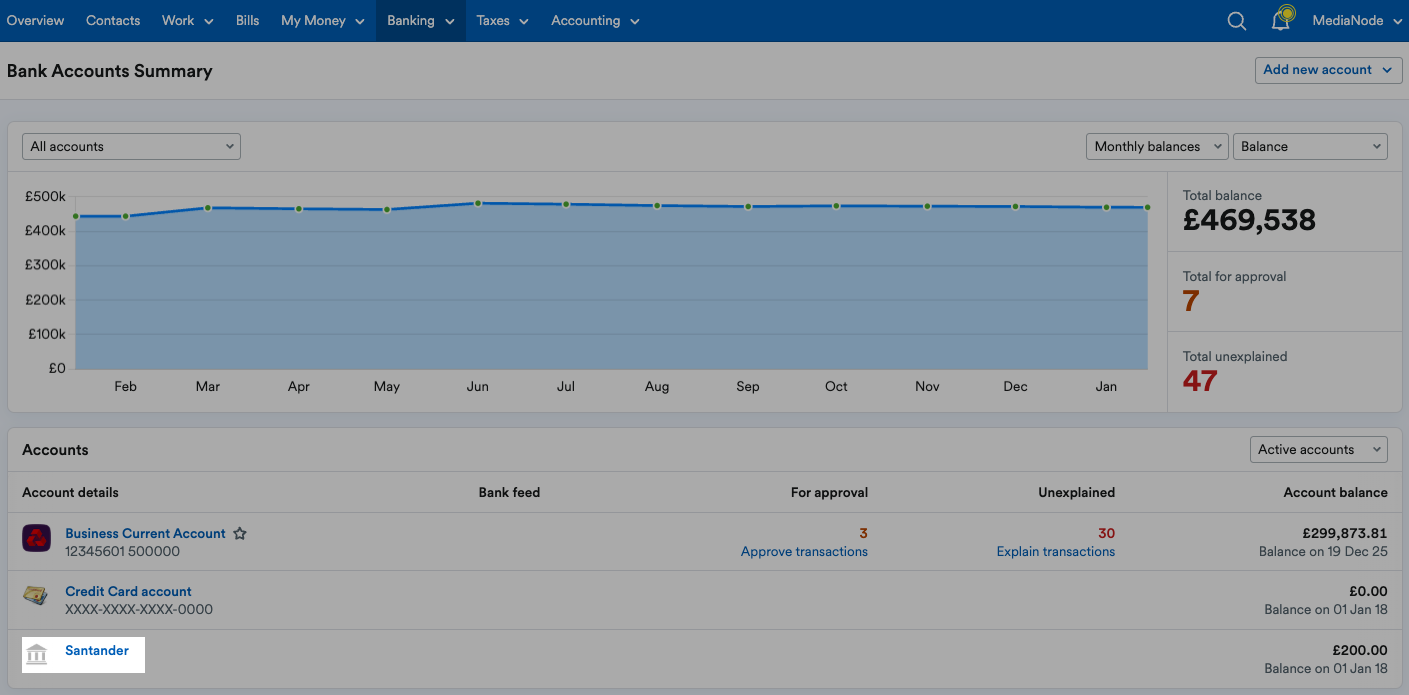The height and width of the screenshot is (695, 1409).
Task: Change the Active accounts filter
Action: pos(1319,450)
